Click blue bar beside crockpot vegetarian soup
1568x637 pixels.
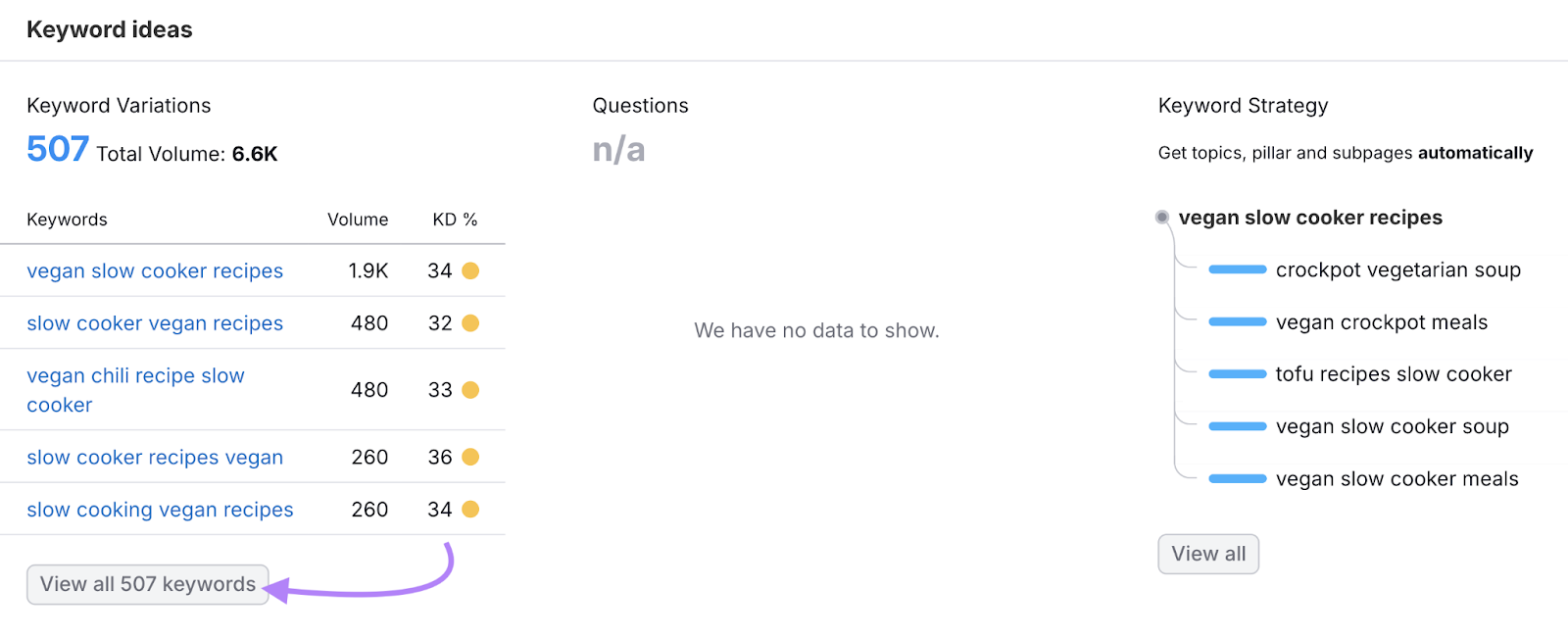pos(1237,270)
